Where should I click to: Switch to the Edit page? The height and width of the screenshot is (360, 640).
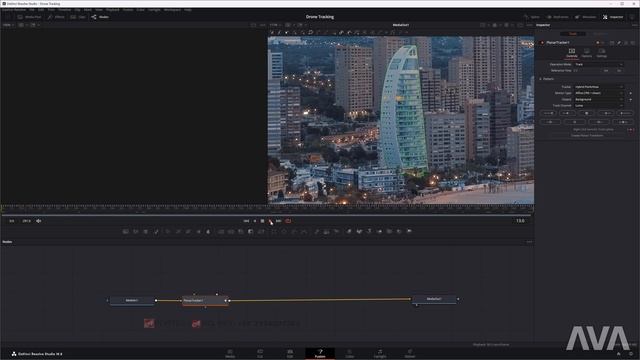[x=290, y=353]
